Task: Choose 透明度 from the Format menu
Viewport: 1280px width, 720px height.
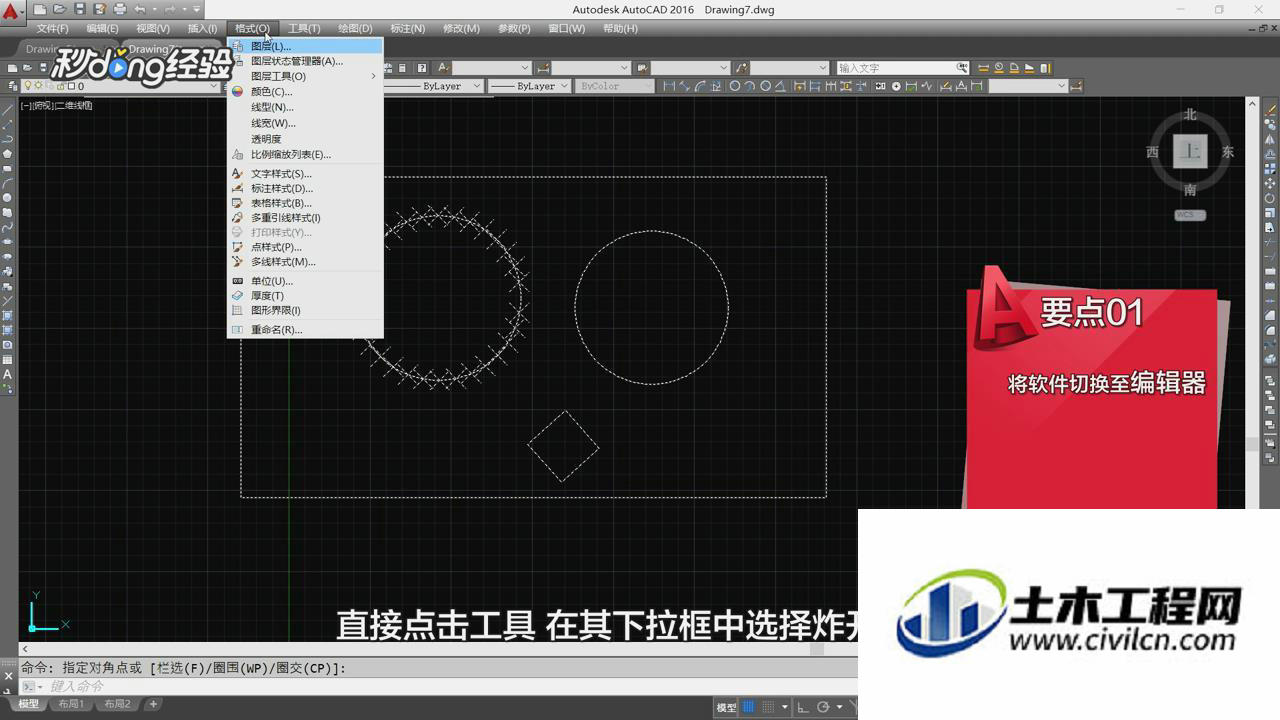Action: coord(305,139)
